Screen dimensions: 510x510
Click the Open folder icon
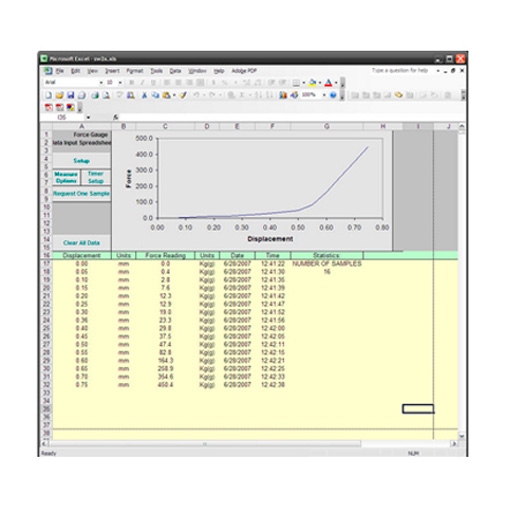tap(60, 95)
